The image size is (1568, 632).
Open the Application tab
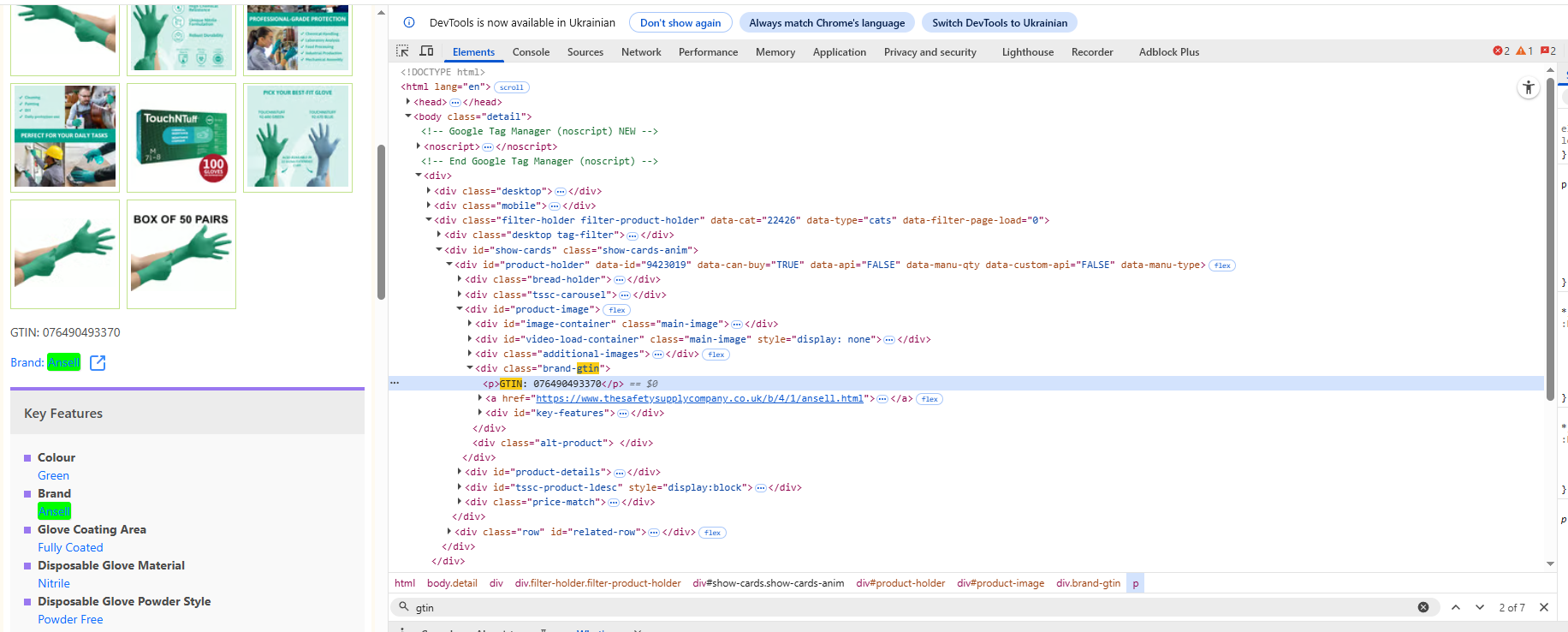point(840,52)
